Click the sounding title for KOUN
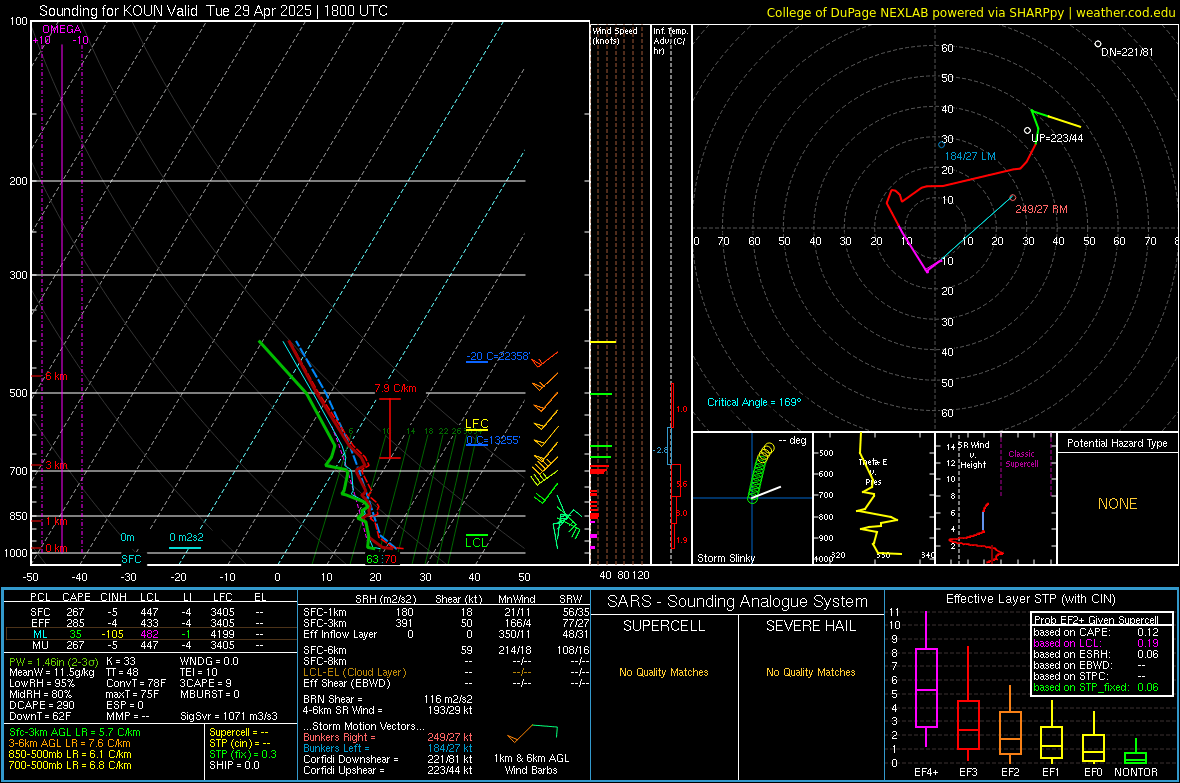 213,11
